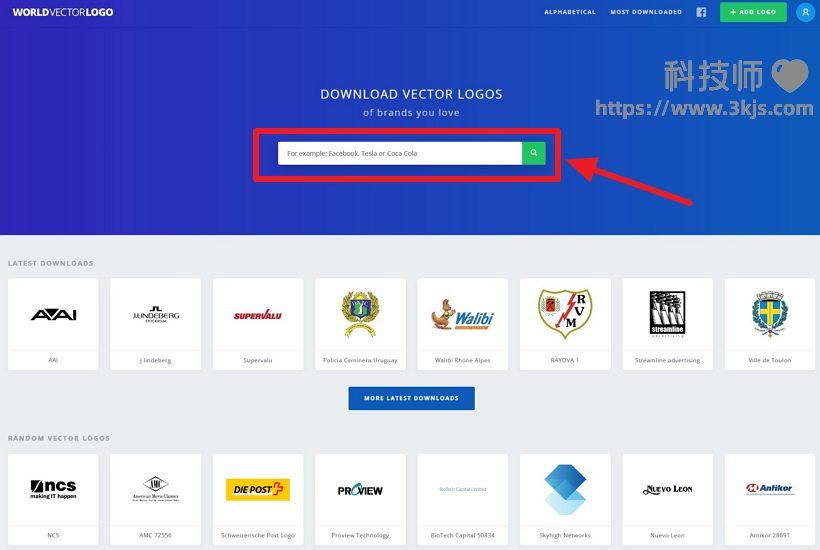Click the 'Antikor 28691' caption text
Viewport: 820px width, 550px height.
tap(770, 535)
